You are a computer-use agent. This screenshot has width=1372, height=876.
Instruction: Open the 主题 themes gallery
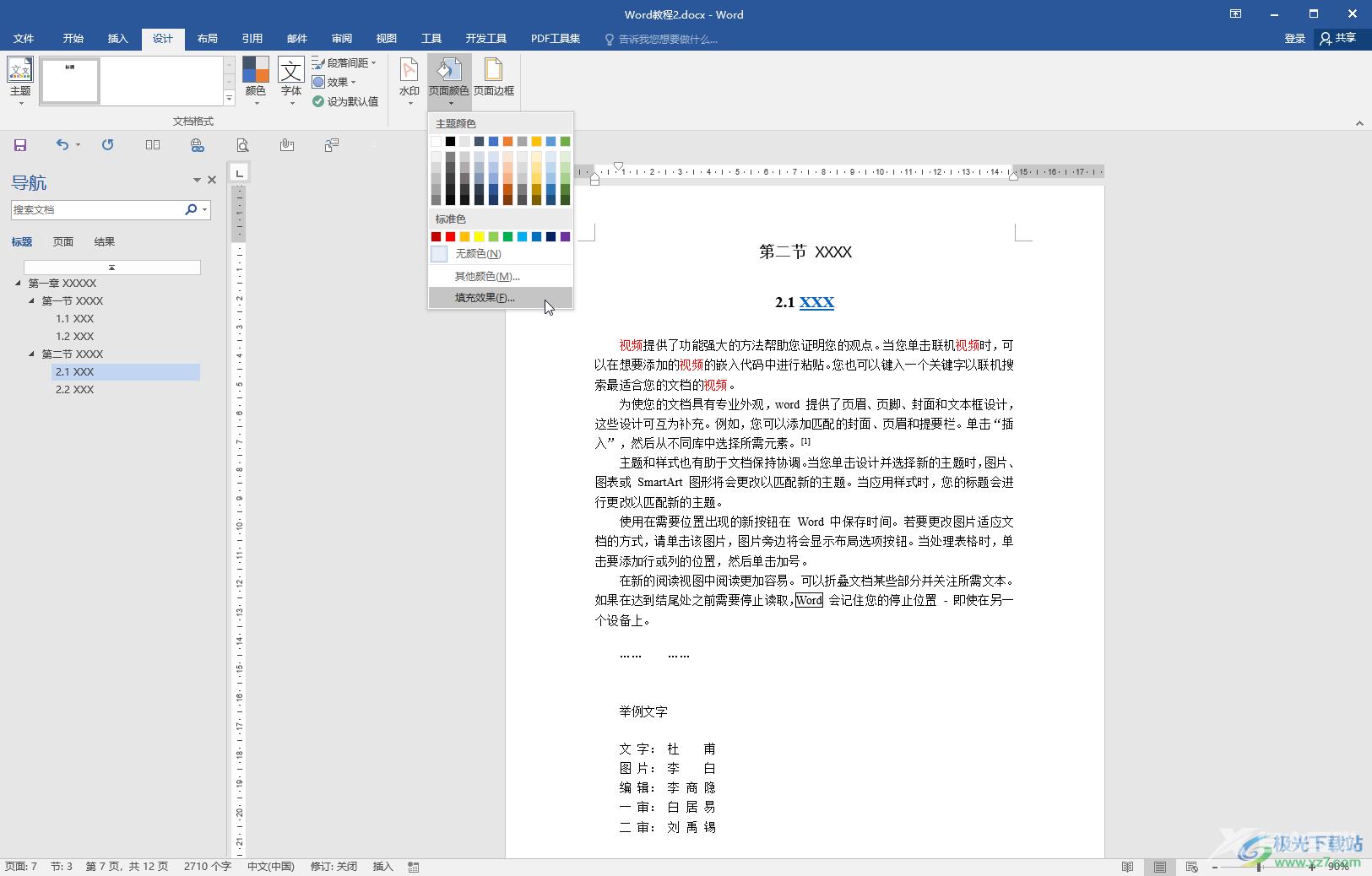[x=20, y=82]
